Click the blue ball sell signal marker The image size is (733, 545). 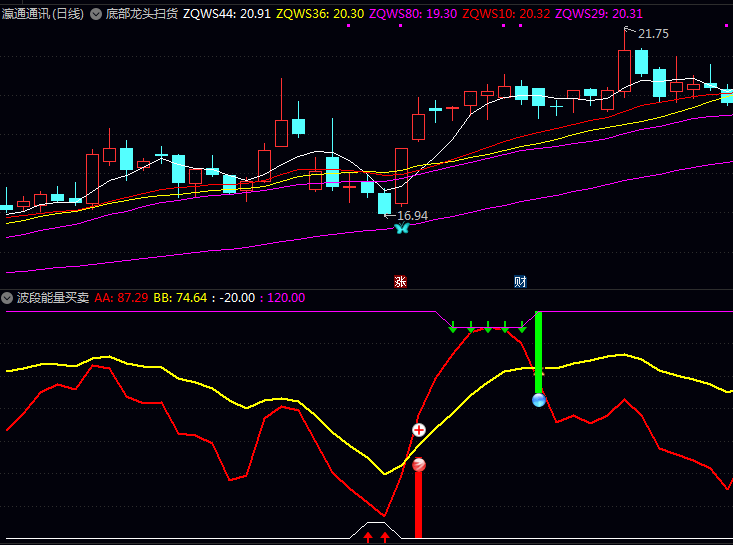tap(539, 401)
